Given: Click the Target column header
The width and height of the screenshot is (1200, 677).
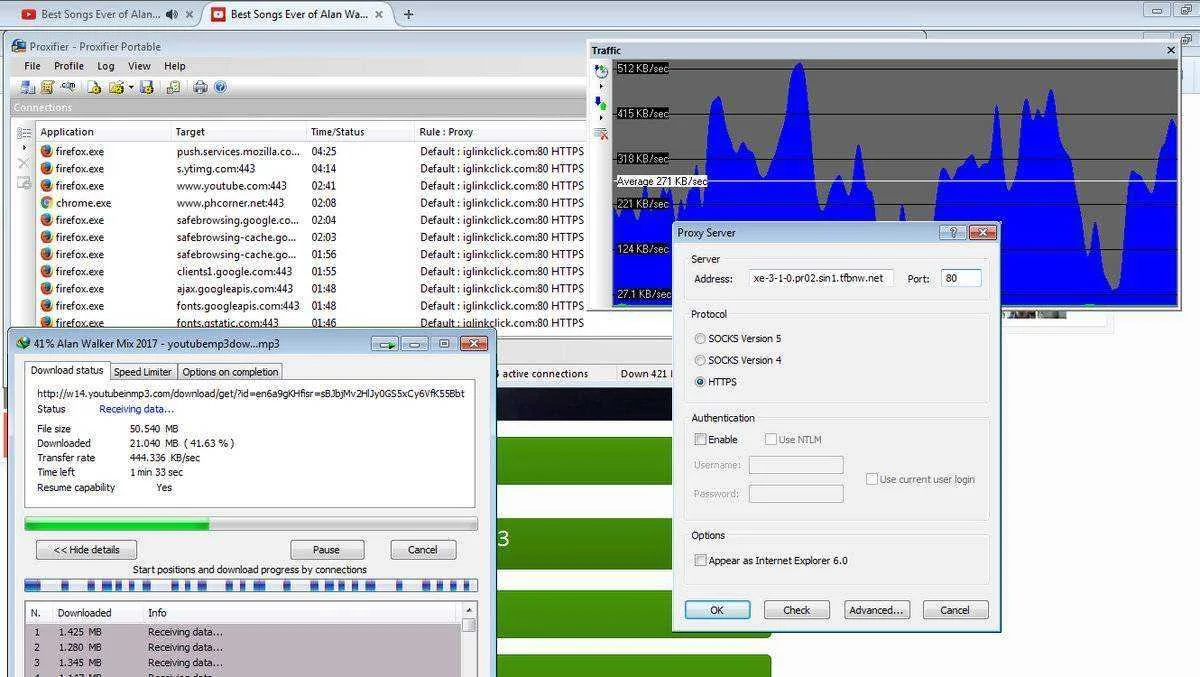Looking at the screenshot, I should (x=238, y=132).
